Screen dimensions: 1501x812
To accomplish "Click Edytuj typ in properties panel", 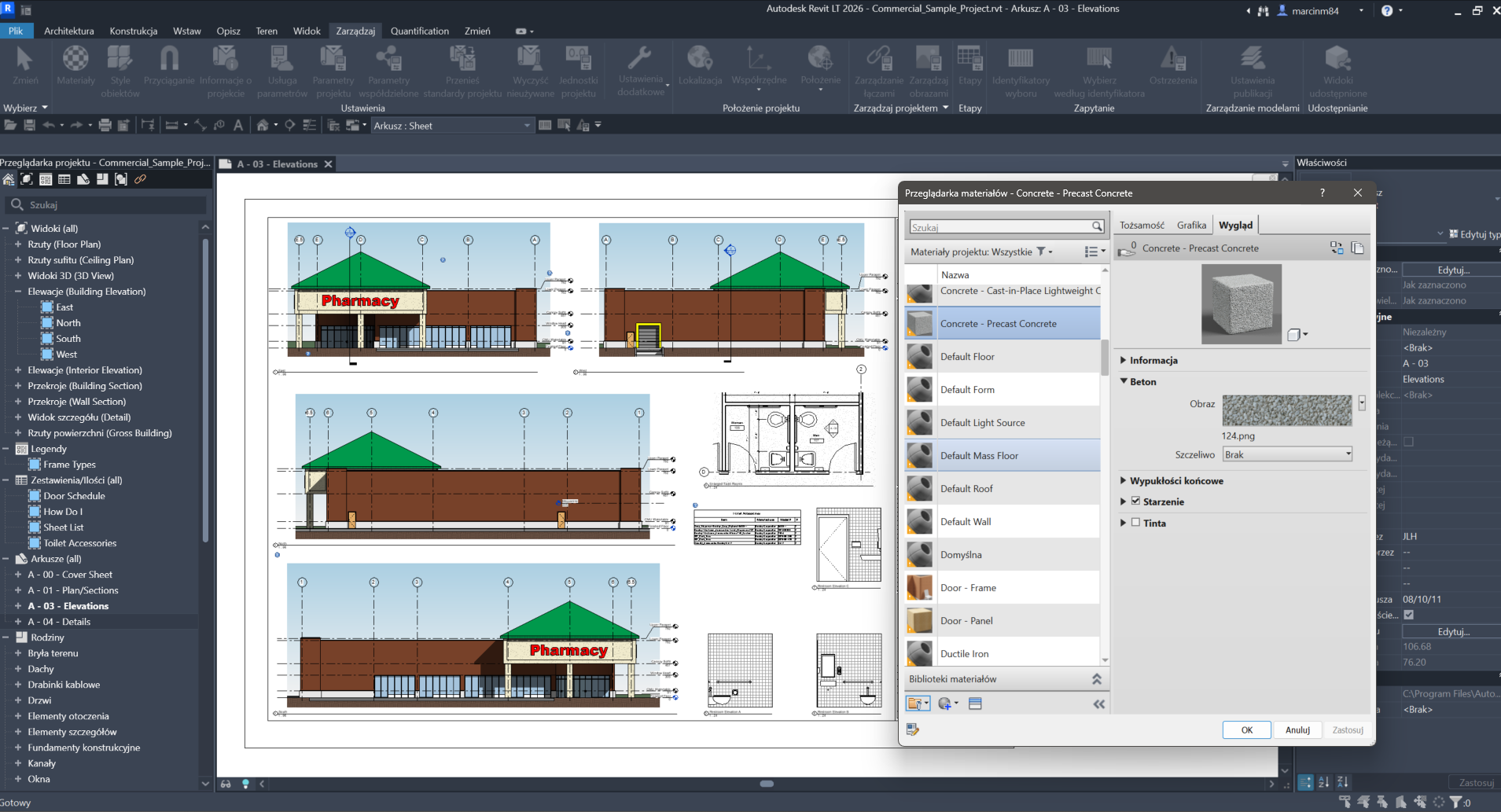I will (1473, 234).
